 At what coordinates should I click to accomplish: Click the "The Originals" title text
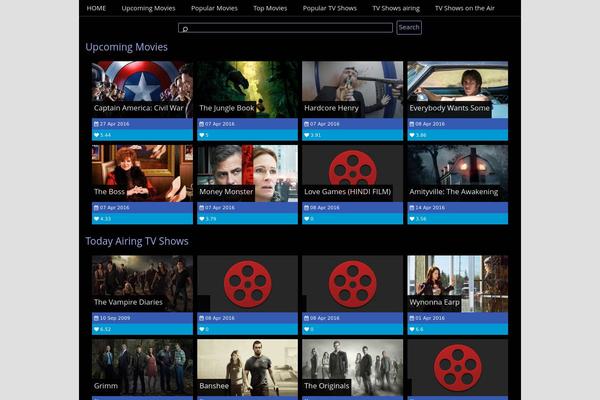click(x=326, y=386)
